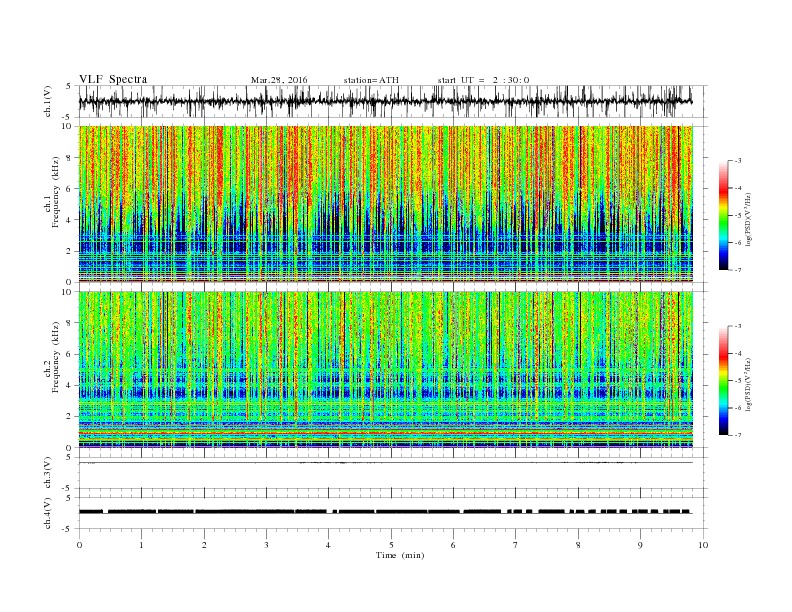Click the "6" kHz tick on the ch.1 frequency axis
Screen dimensions: 792x612
point(70,189)
